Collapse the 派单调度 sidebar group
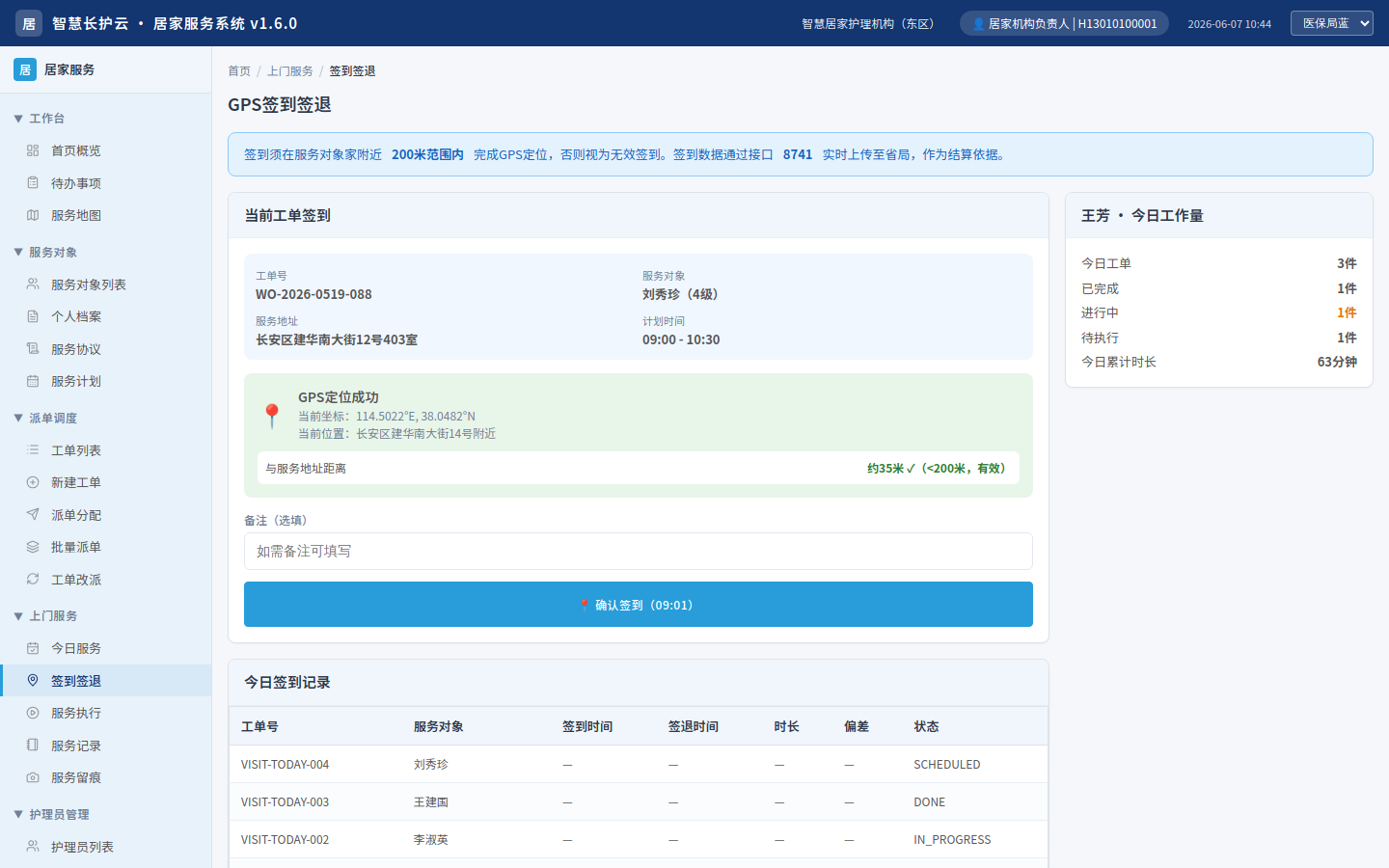This screenshot has width=1389, height=868. click(18, 419)
